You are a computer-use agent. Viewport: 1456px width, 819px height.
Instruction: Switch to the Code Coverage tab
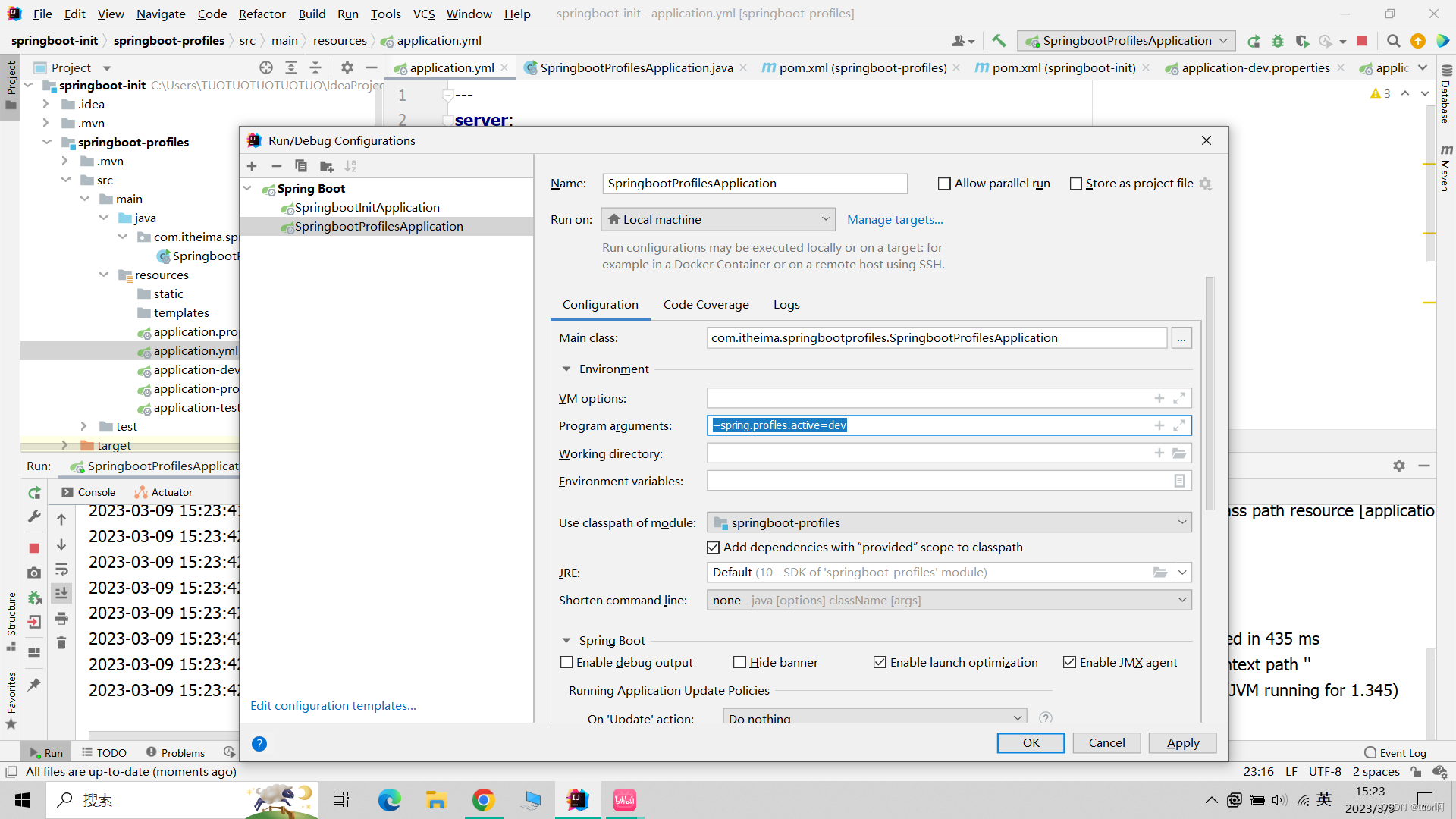coord(705,304)
